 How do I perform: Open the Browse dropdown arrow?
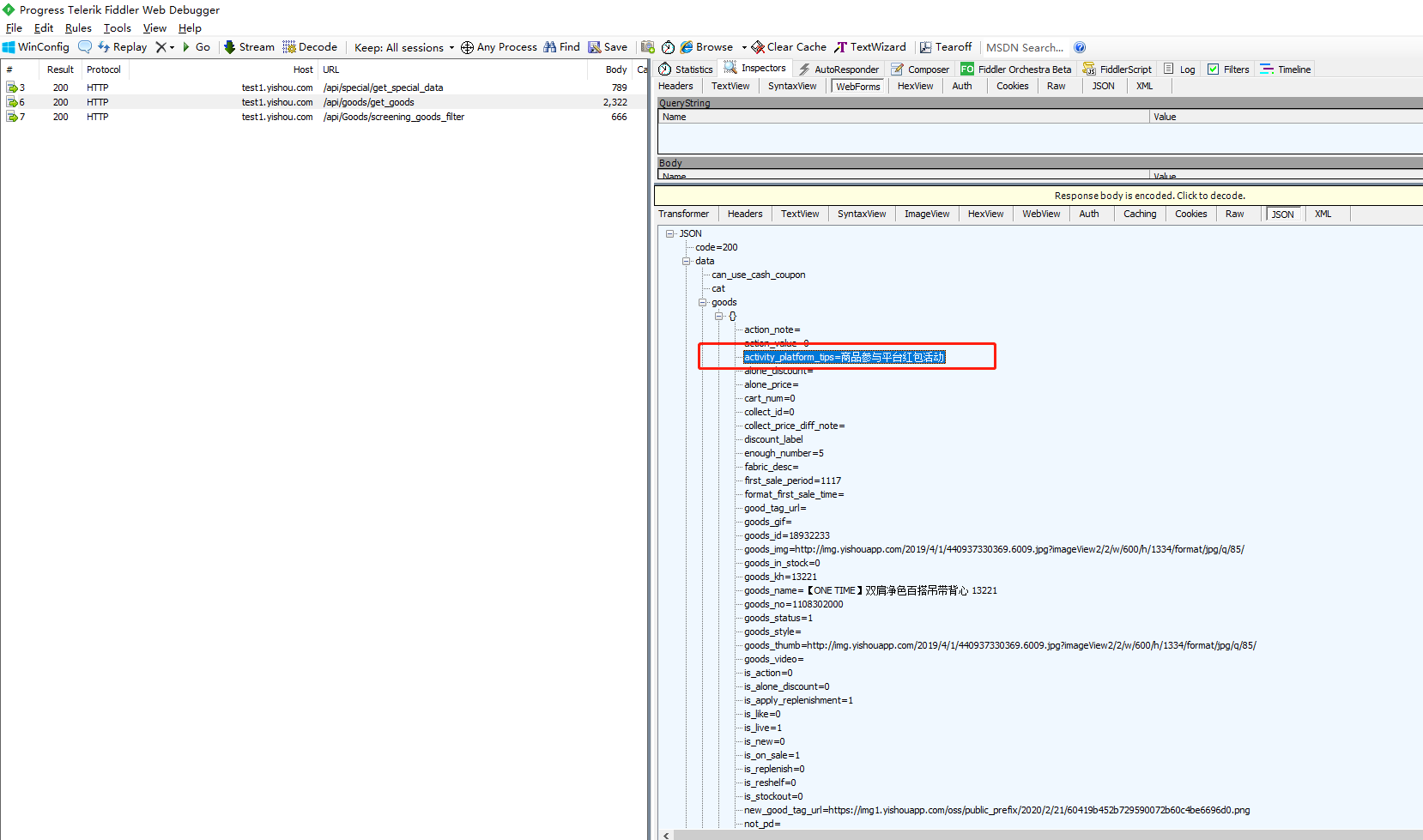tap(744, 47)
